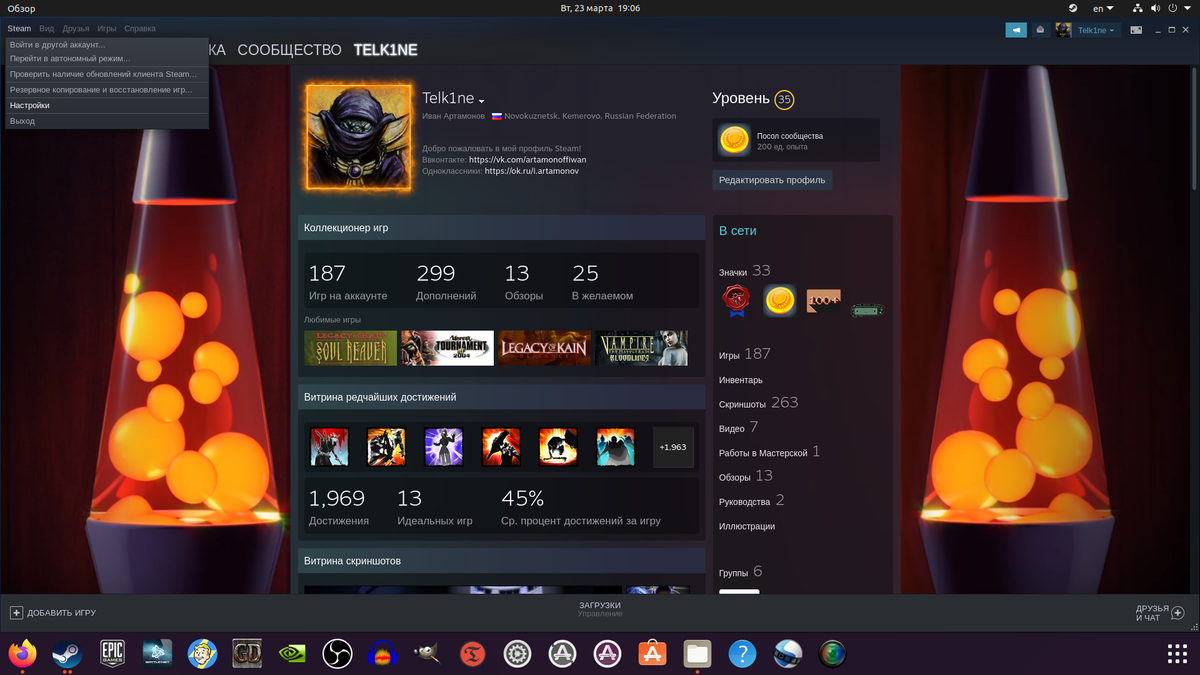Select Войти в другой аккаунт menu entry
This screenshot has width=1200, height=675.
107,44
